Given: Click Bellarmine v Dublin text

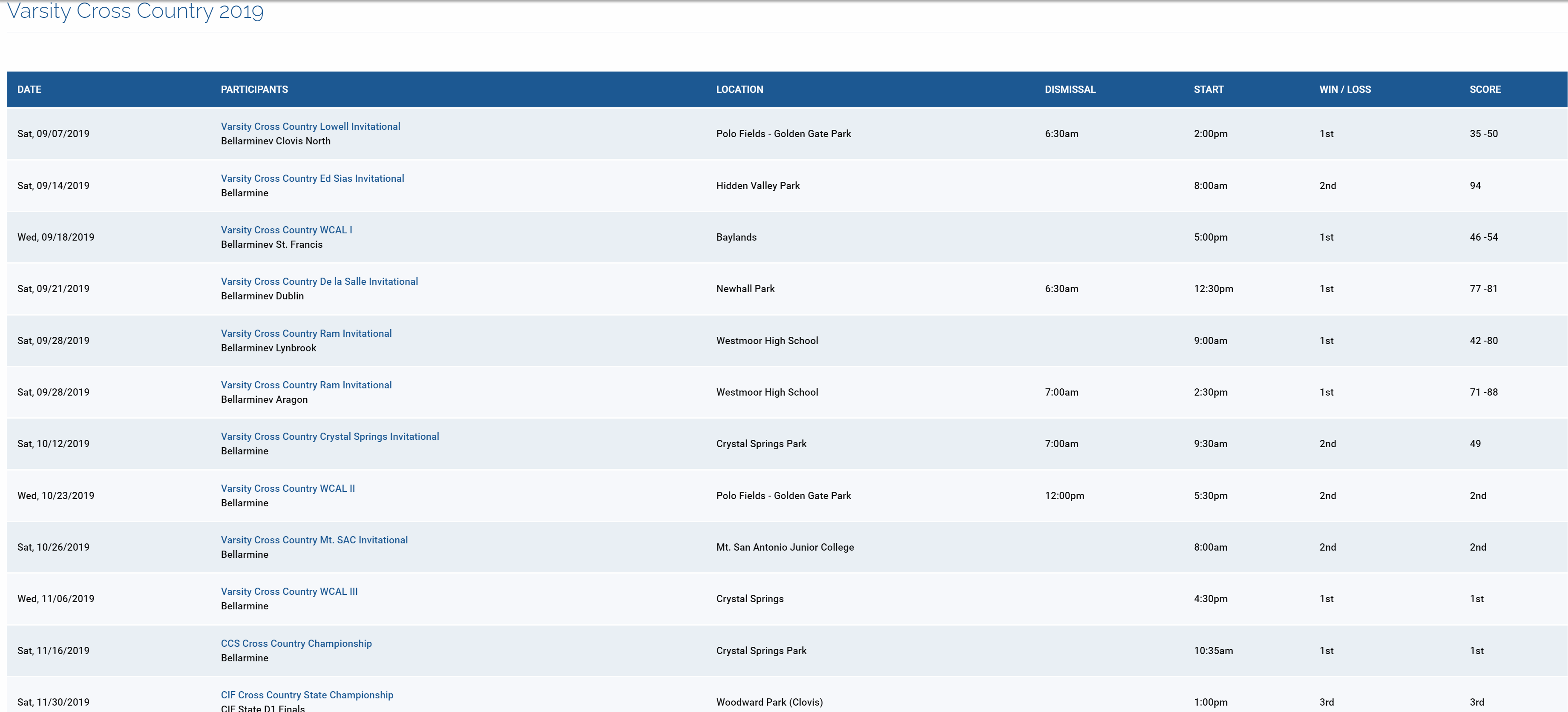Looking at the screenshot, I should pos(262,296).
